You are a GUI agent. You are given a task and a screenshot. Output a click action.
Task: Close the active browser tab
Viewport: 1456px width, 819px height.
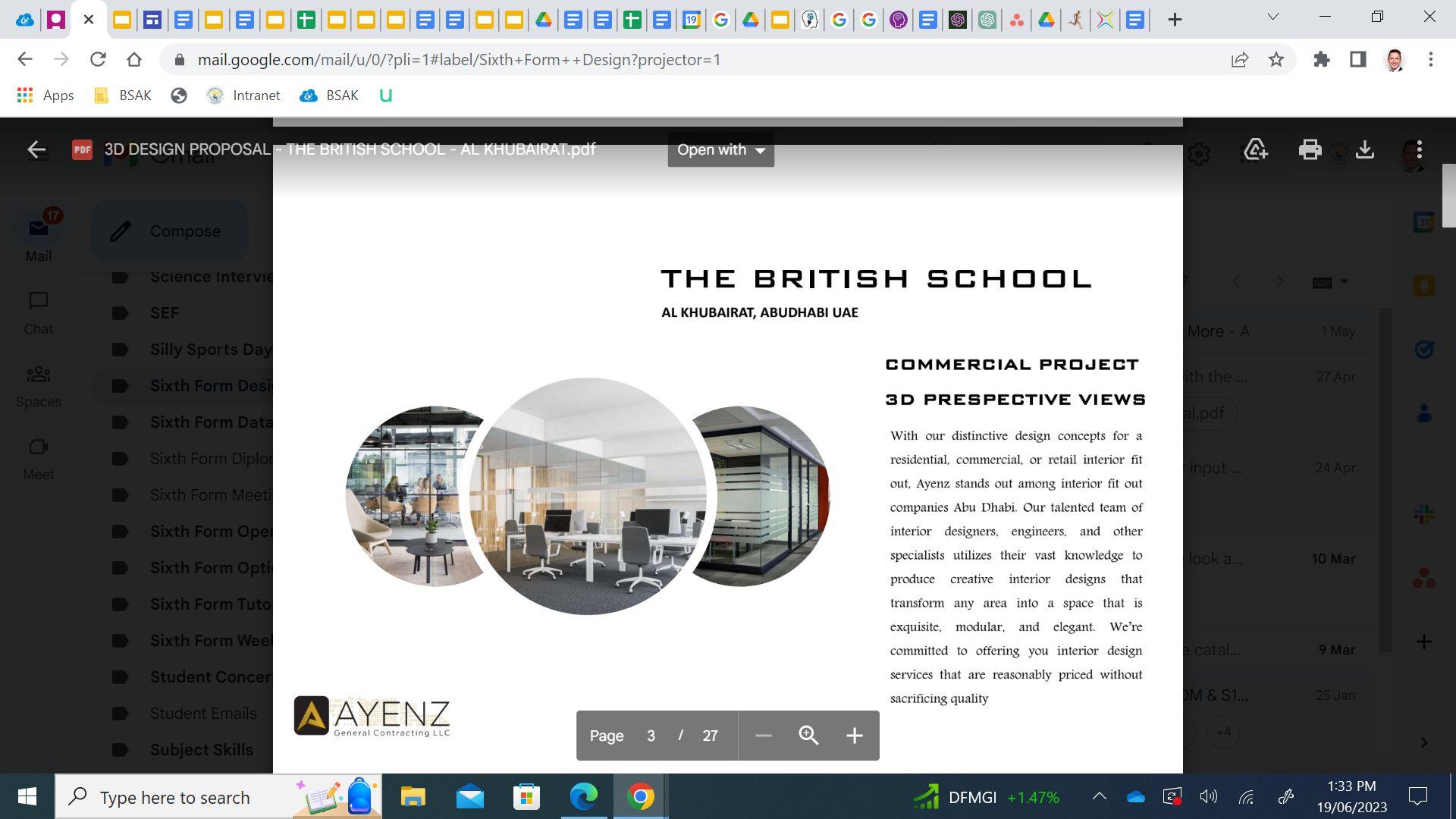pos(89,20)
